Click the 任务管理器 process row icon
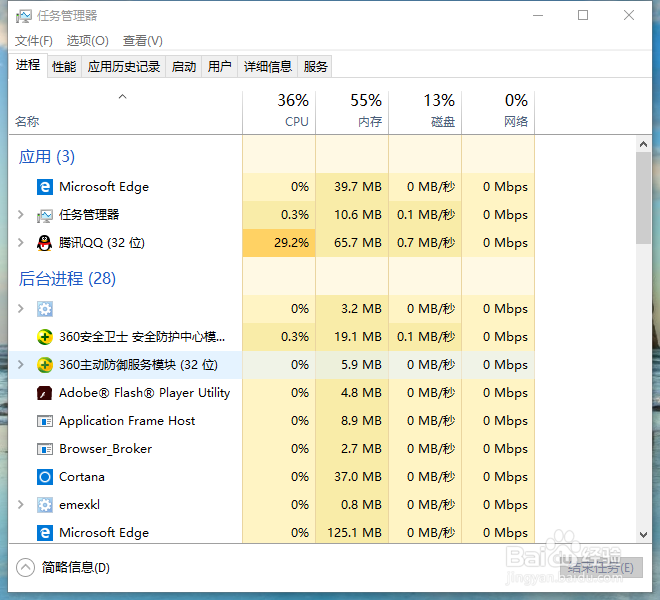Image resolution: width=660 pixels, height=600 pixels. pos(45,215)
